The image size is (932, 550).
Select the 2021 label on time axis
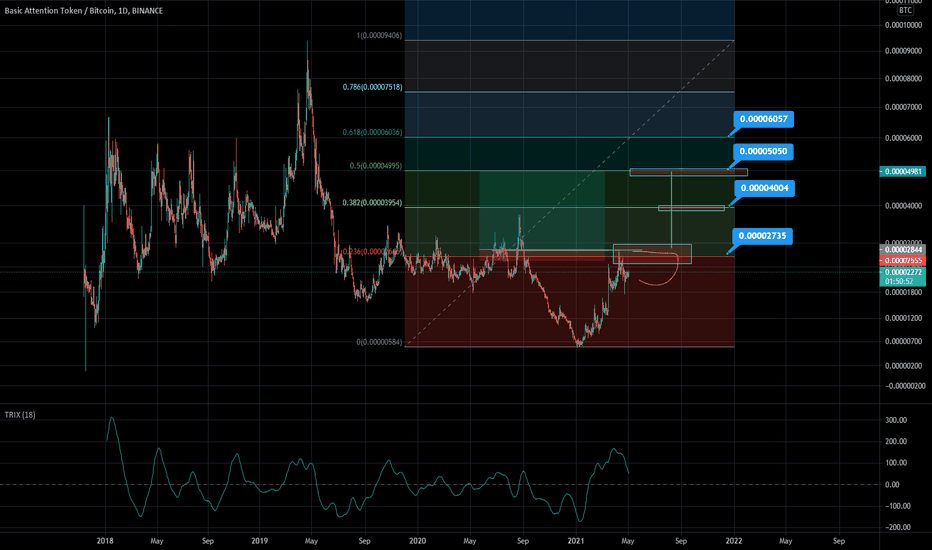(x=575, y=541)
